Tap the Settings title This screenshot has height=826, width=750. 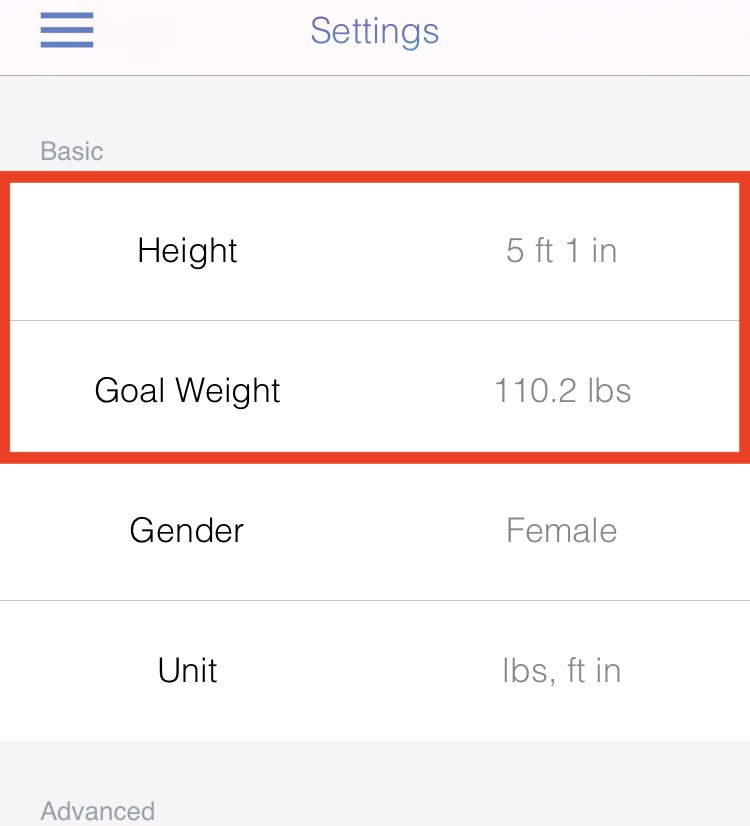click(x=374, y=31)
